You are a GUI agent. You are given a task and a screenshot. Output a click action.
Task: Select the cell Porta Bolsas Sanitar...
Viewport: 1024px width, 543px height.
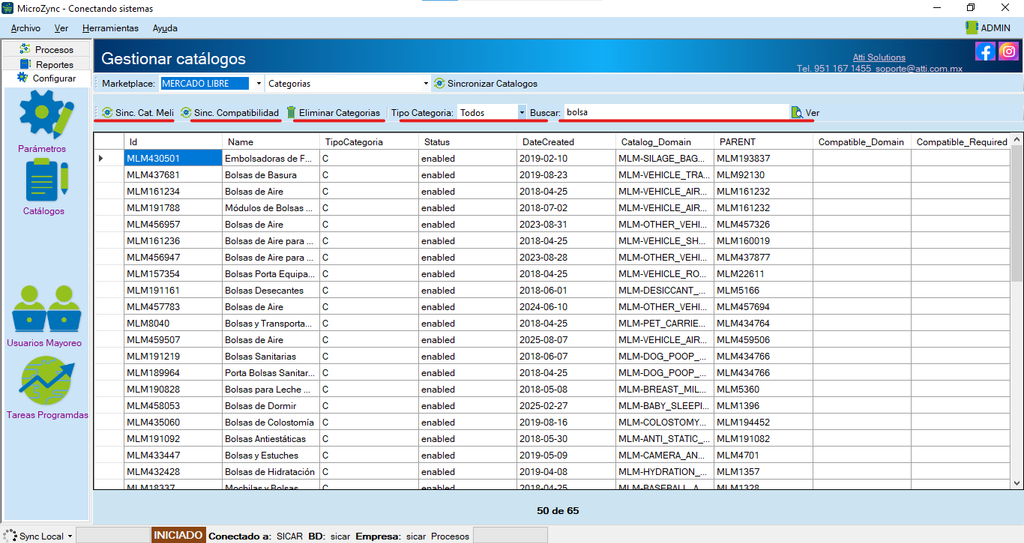coord(270,372)
